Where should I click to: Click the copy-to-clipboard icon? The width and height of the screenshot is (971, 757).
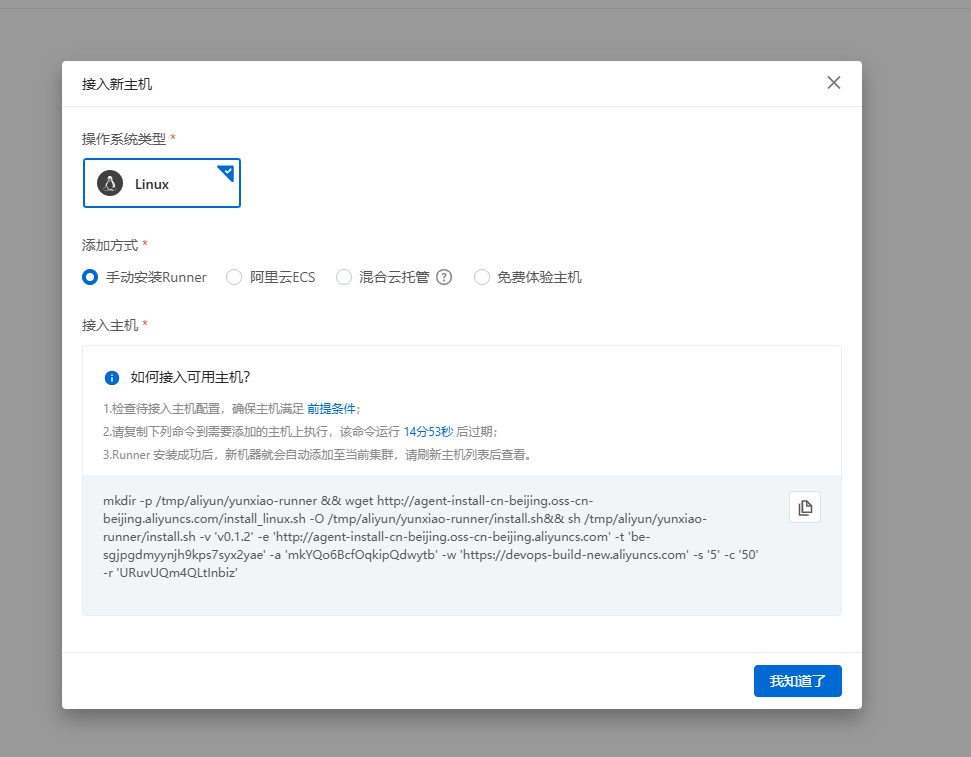(x=805, y=507)
